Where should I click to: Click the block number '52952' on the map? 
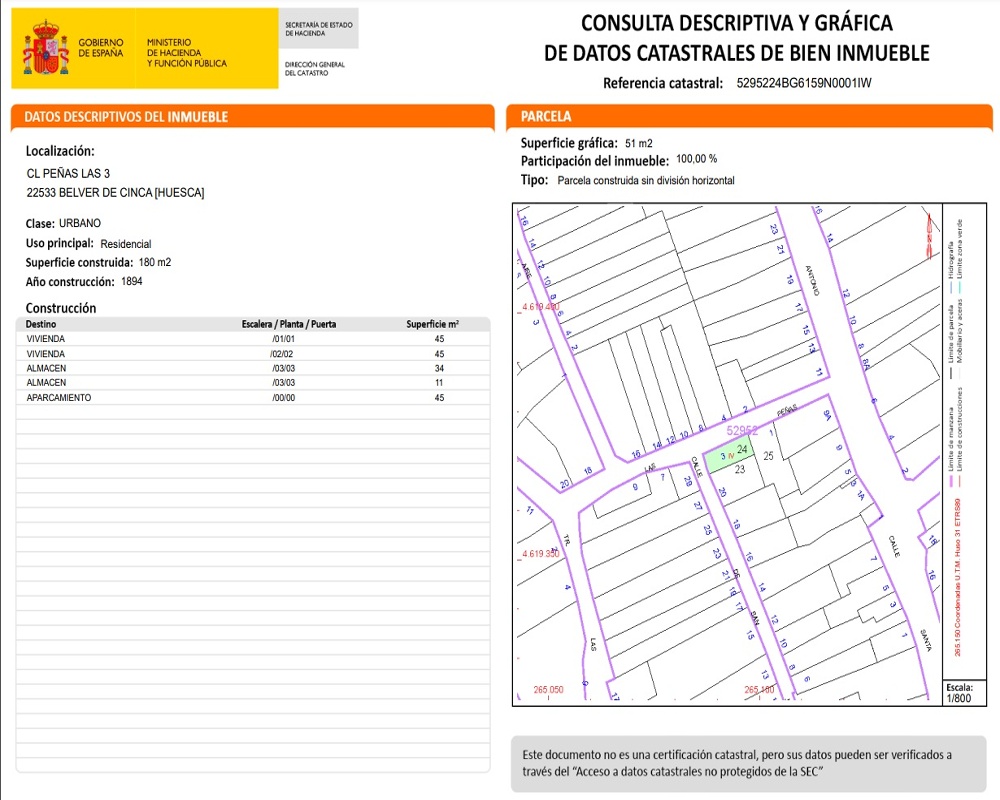[x=742, y=431]
